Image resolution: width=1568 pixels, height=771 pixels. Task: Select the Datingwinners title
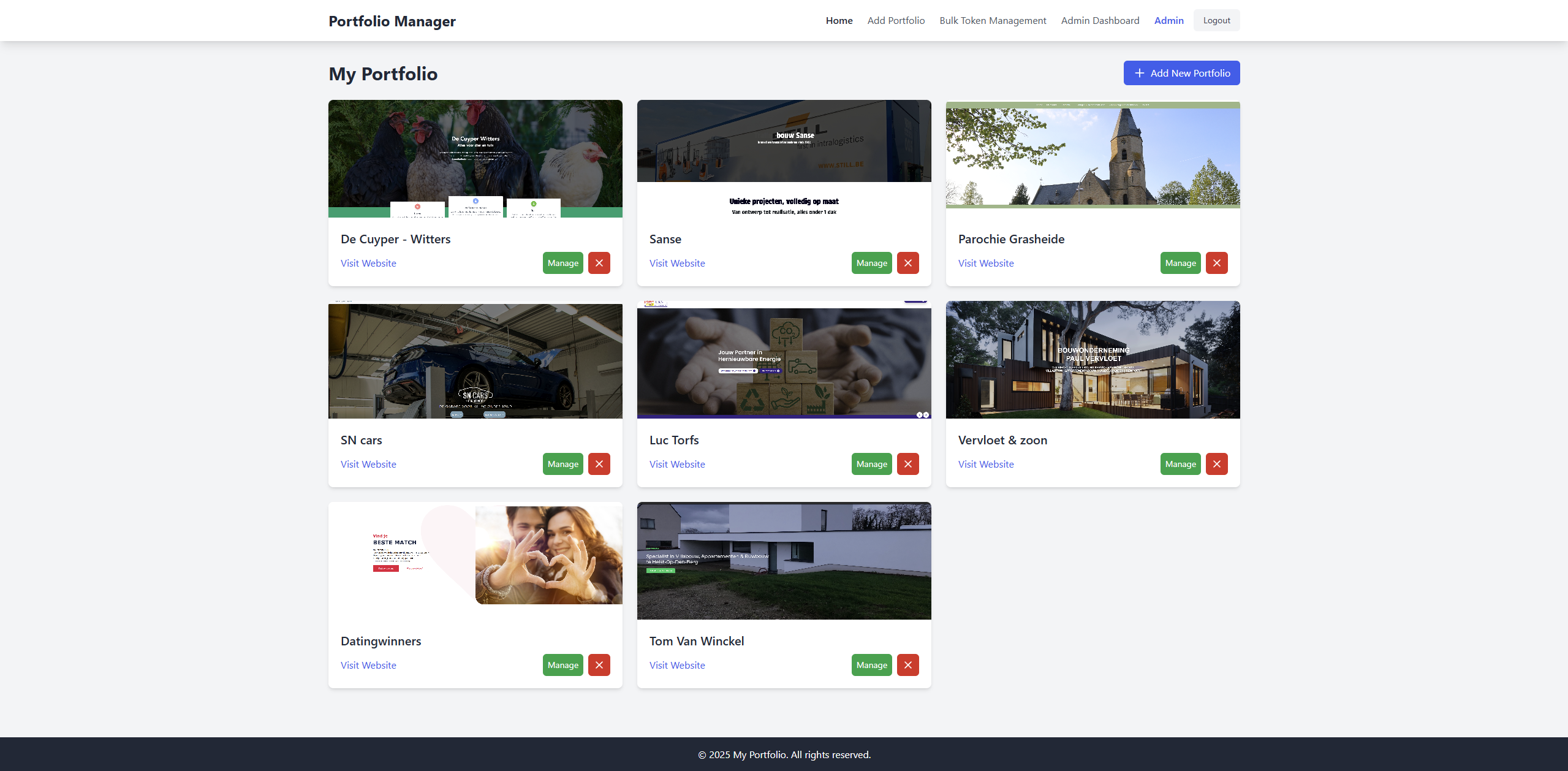pyautogui.click(x=381, y=641)
